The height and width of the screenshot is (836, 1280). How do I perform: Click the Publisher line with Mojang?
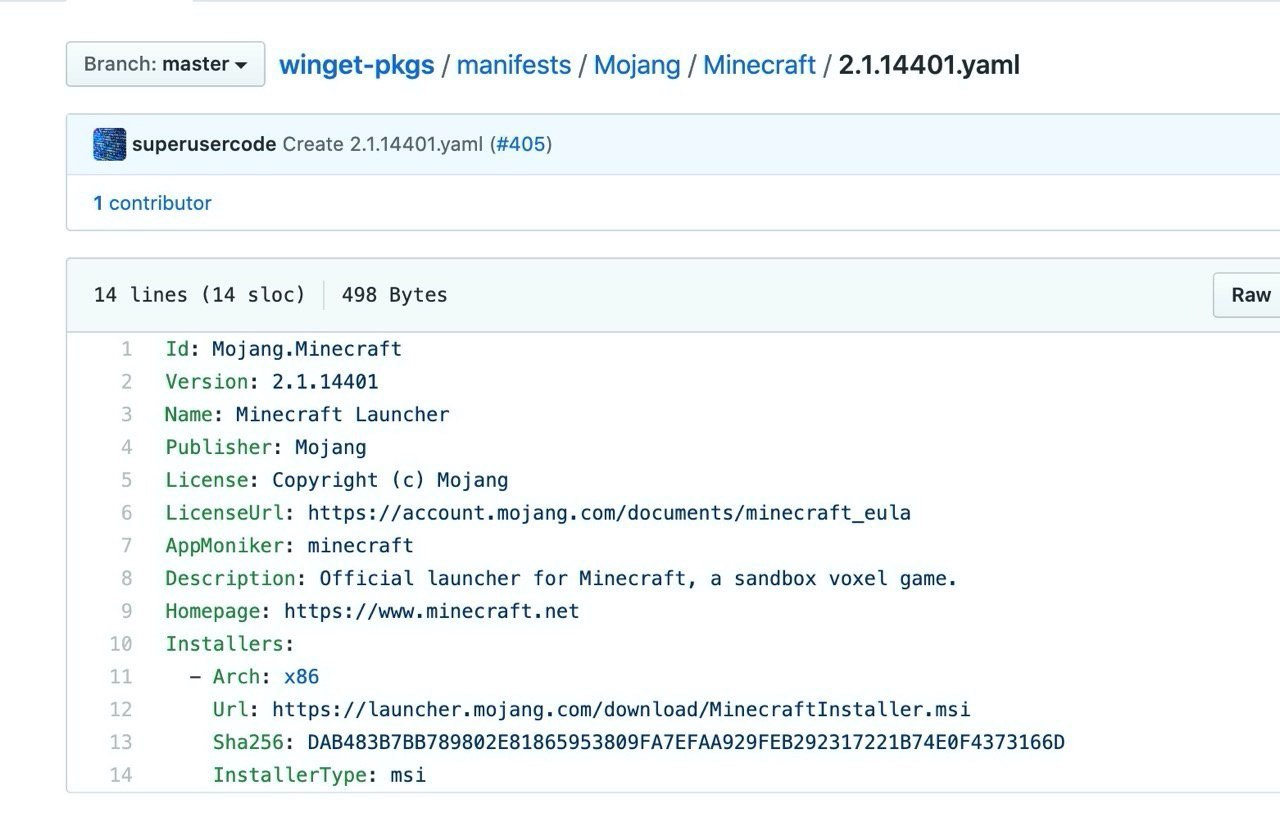[266, 447]
